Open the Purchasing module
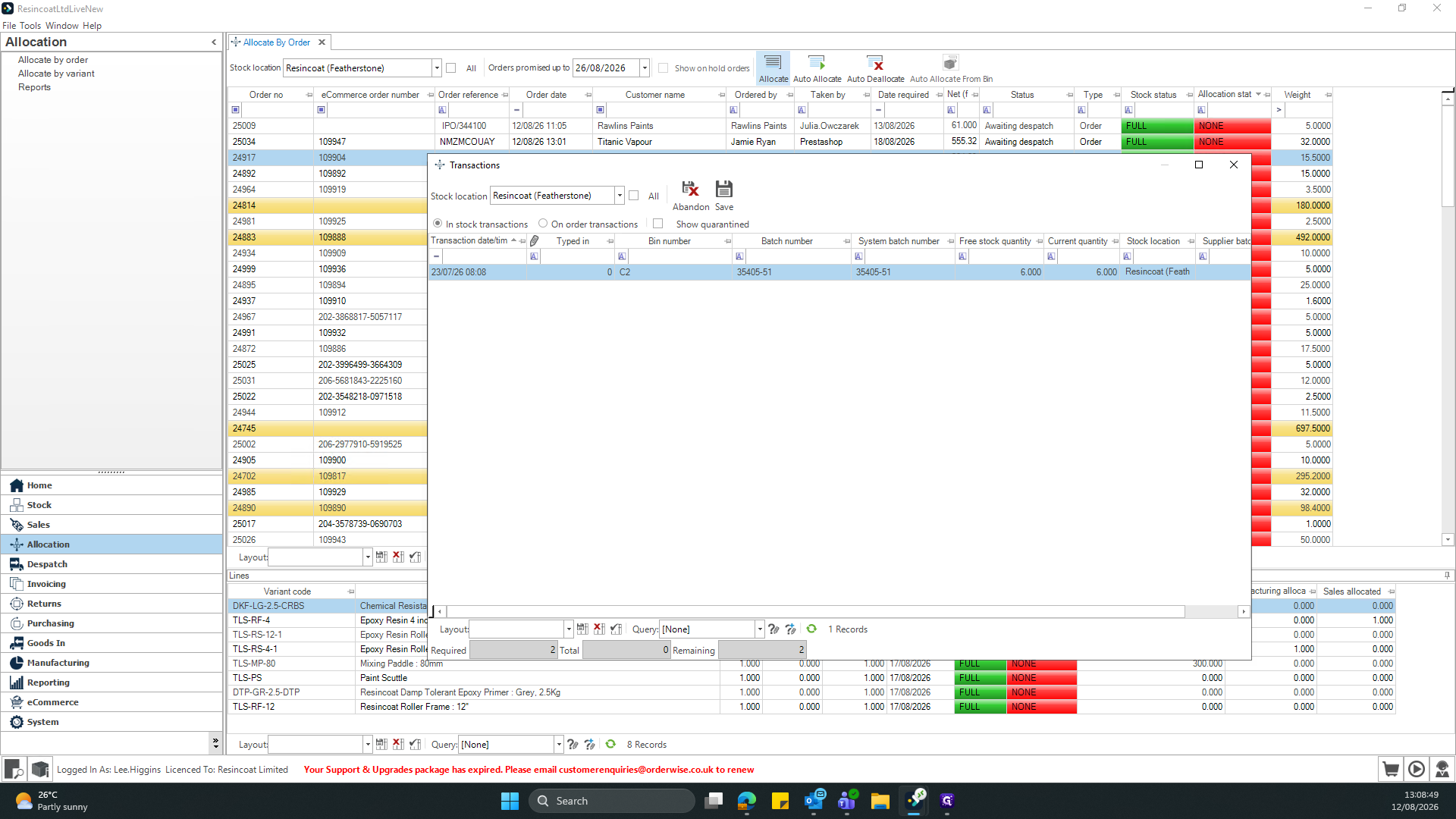The height and width of the screenshot is (819, 1456). point(111,623)
